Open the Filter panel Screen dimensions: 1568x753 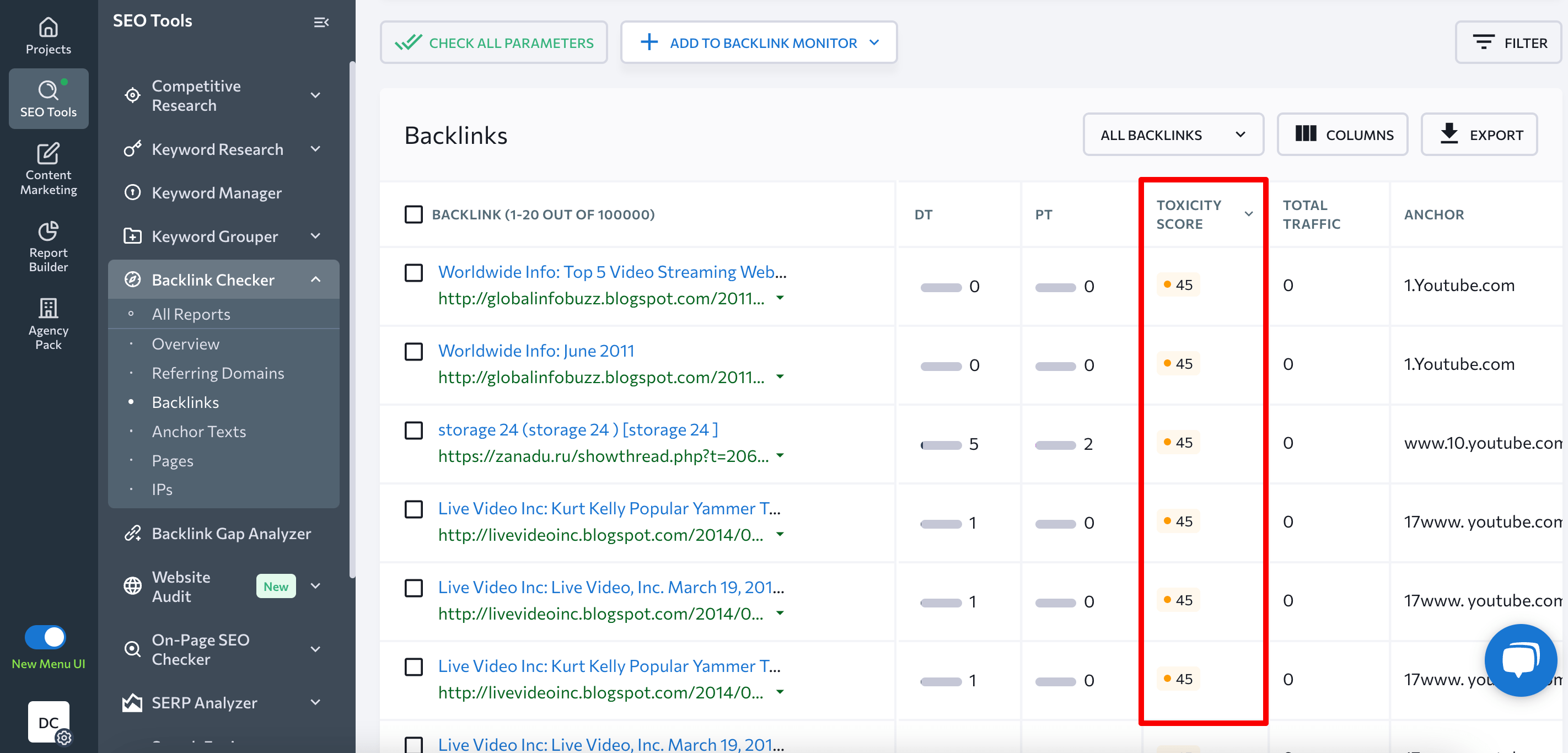click(x=1509, y=42)
